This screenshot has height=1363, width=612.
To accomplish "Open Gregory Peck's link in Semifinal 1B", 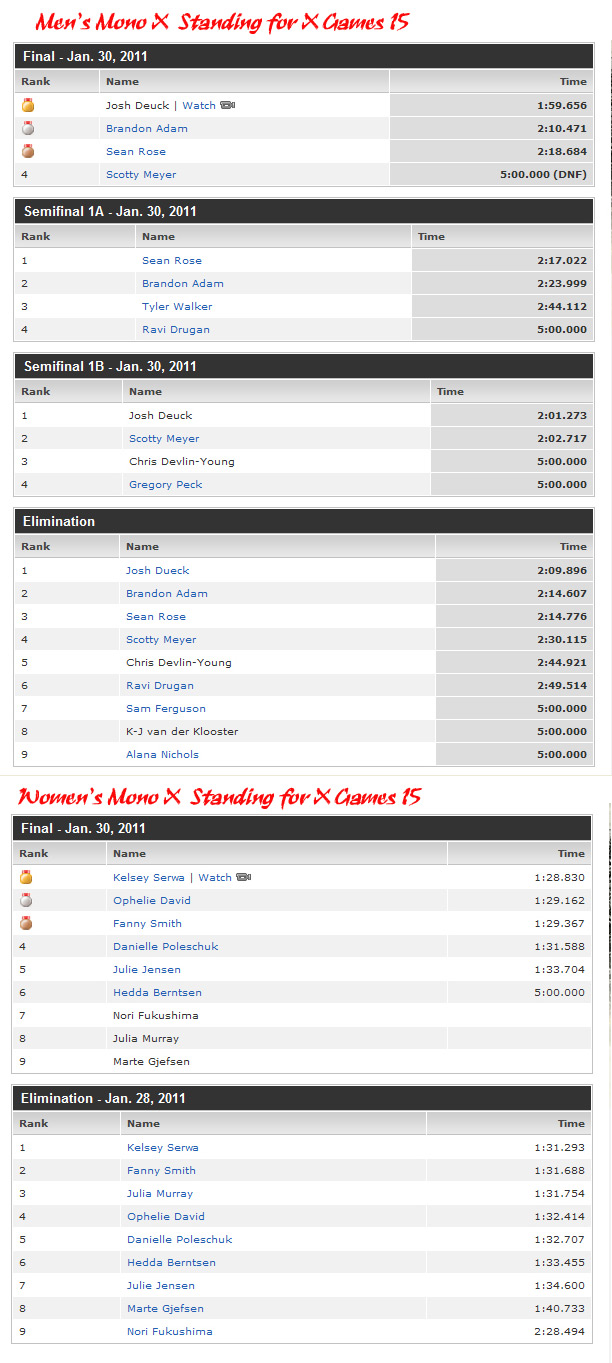I will pos(165,484).
